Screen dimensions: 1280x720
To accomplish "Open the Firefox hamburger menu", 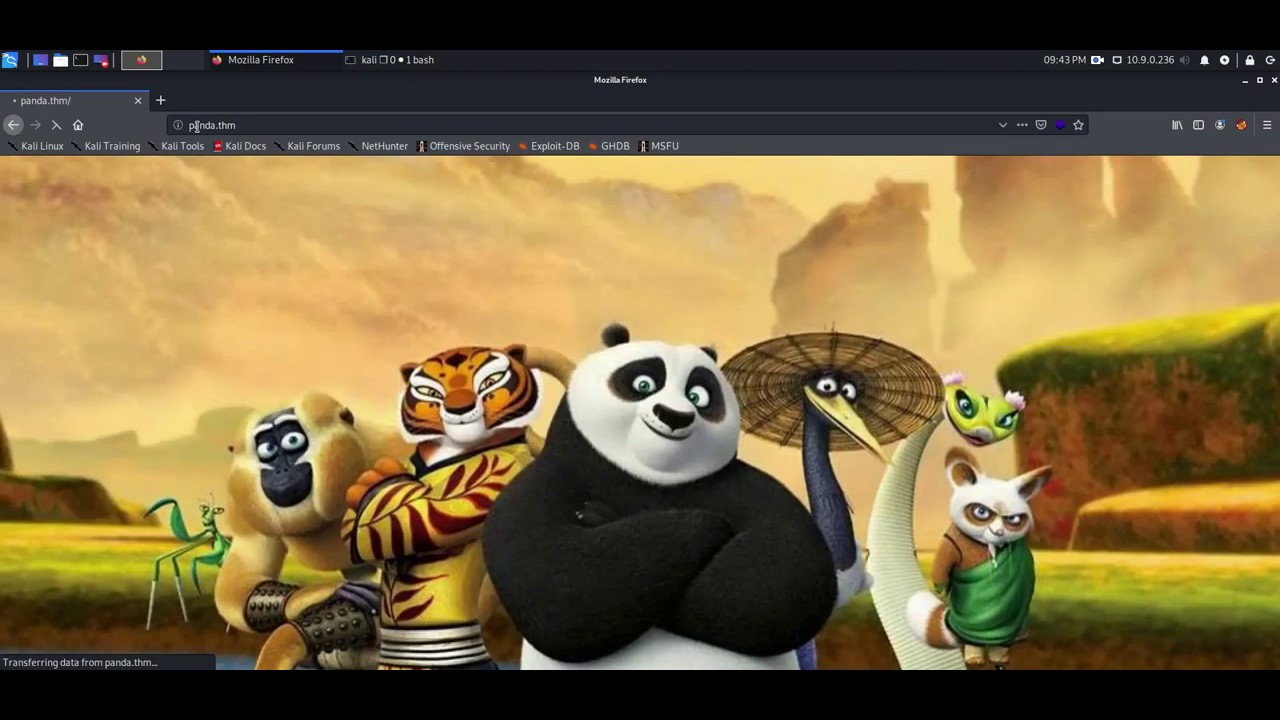I will pyautogui.click(x=1267, y=125).
